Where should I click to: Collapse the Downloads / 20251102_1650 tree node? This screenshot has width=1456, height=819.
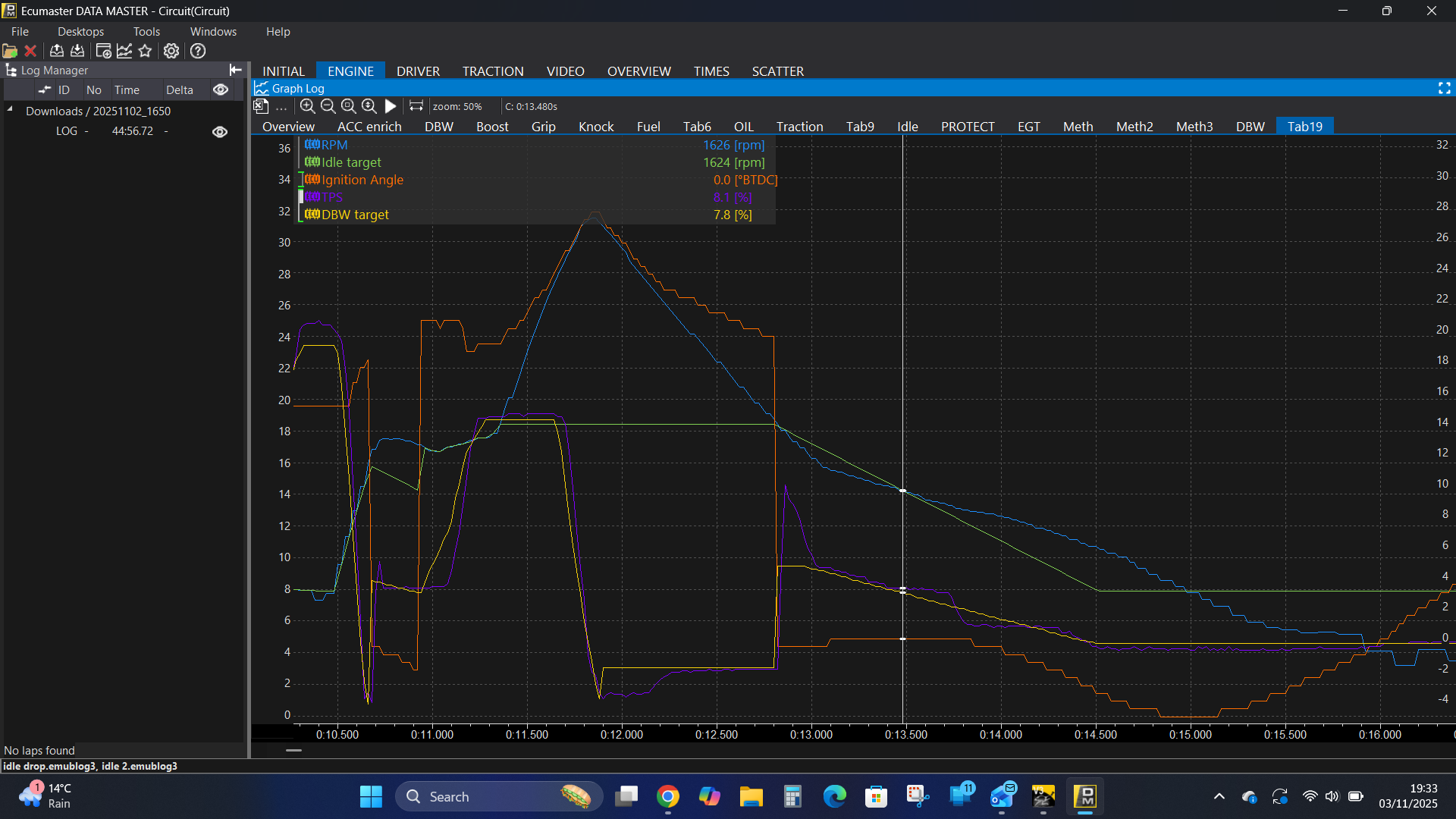pos(11,110)
